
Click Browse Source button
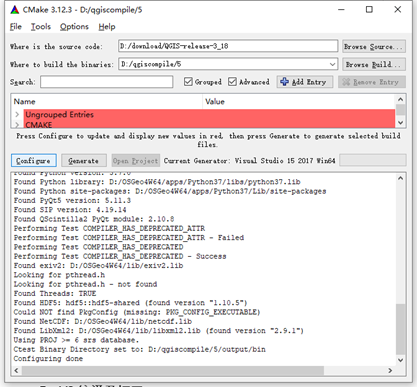point(374,46)
